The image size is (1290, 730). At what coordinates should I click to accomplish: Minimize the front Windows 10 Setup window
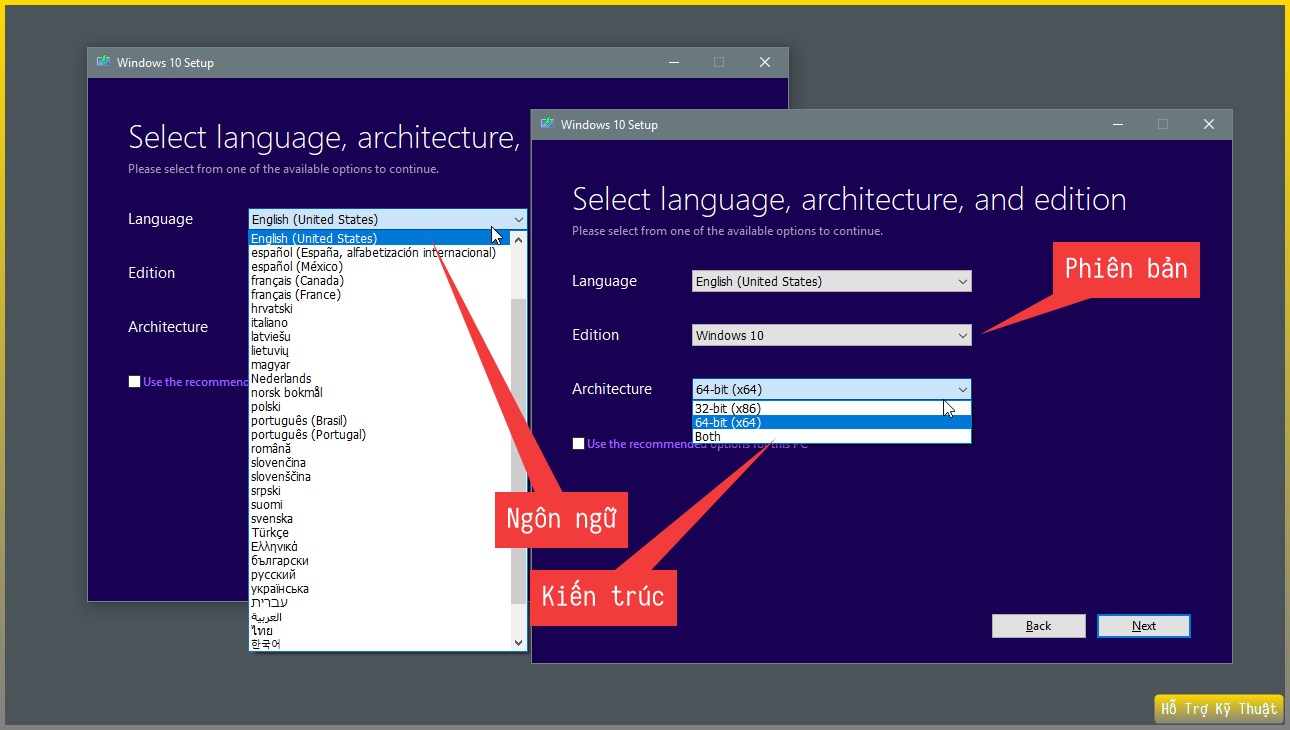coord(1117,124)
